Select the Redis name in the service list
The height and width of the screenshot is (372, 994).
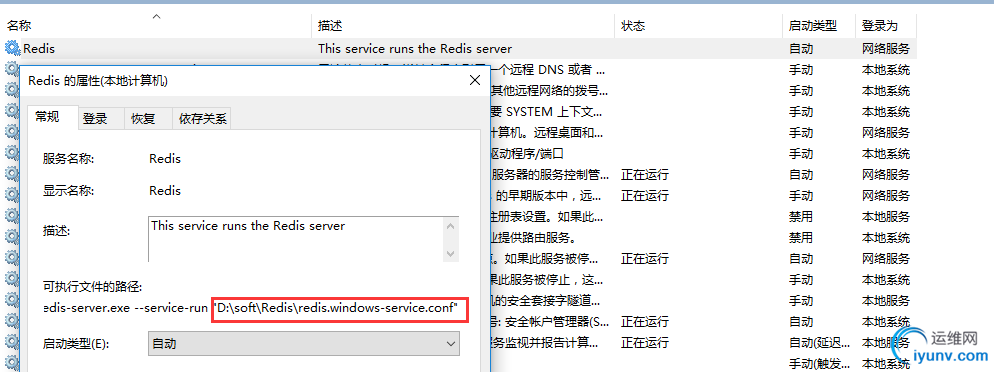(39, 49)
